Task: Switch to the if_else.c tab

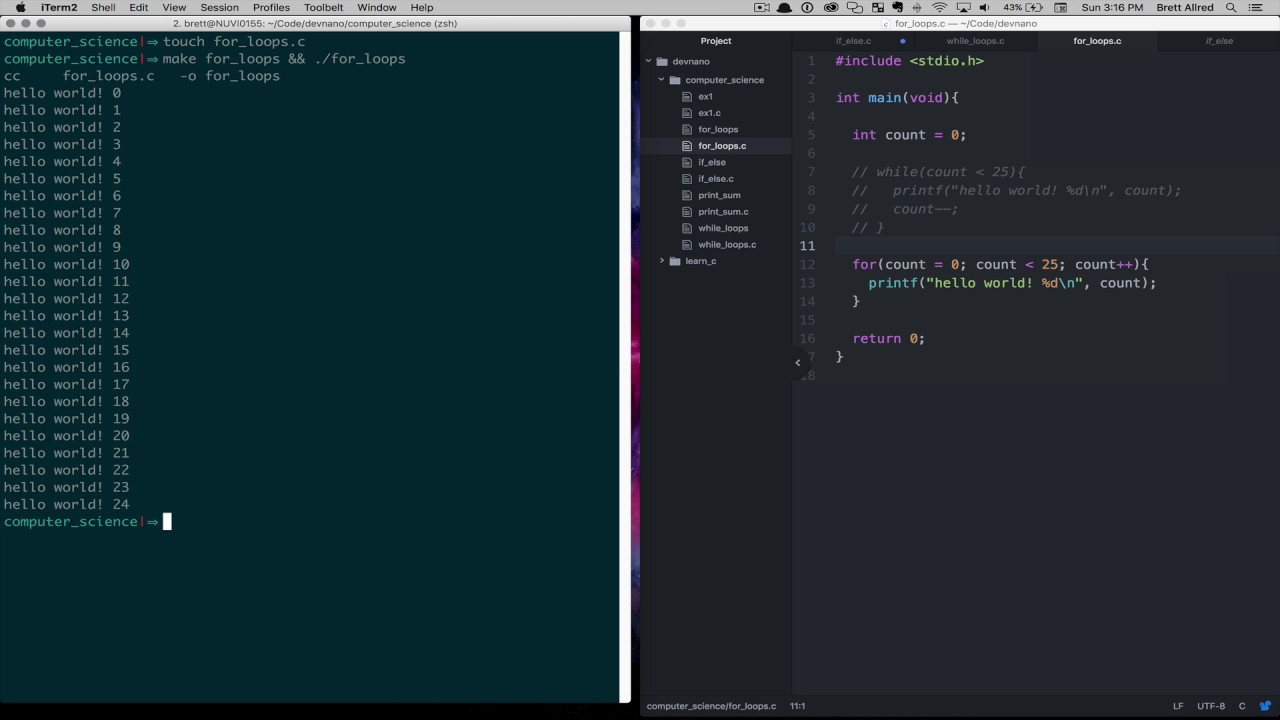Action: pos(853,41)
